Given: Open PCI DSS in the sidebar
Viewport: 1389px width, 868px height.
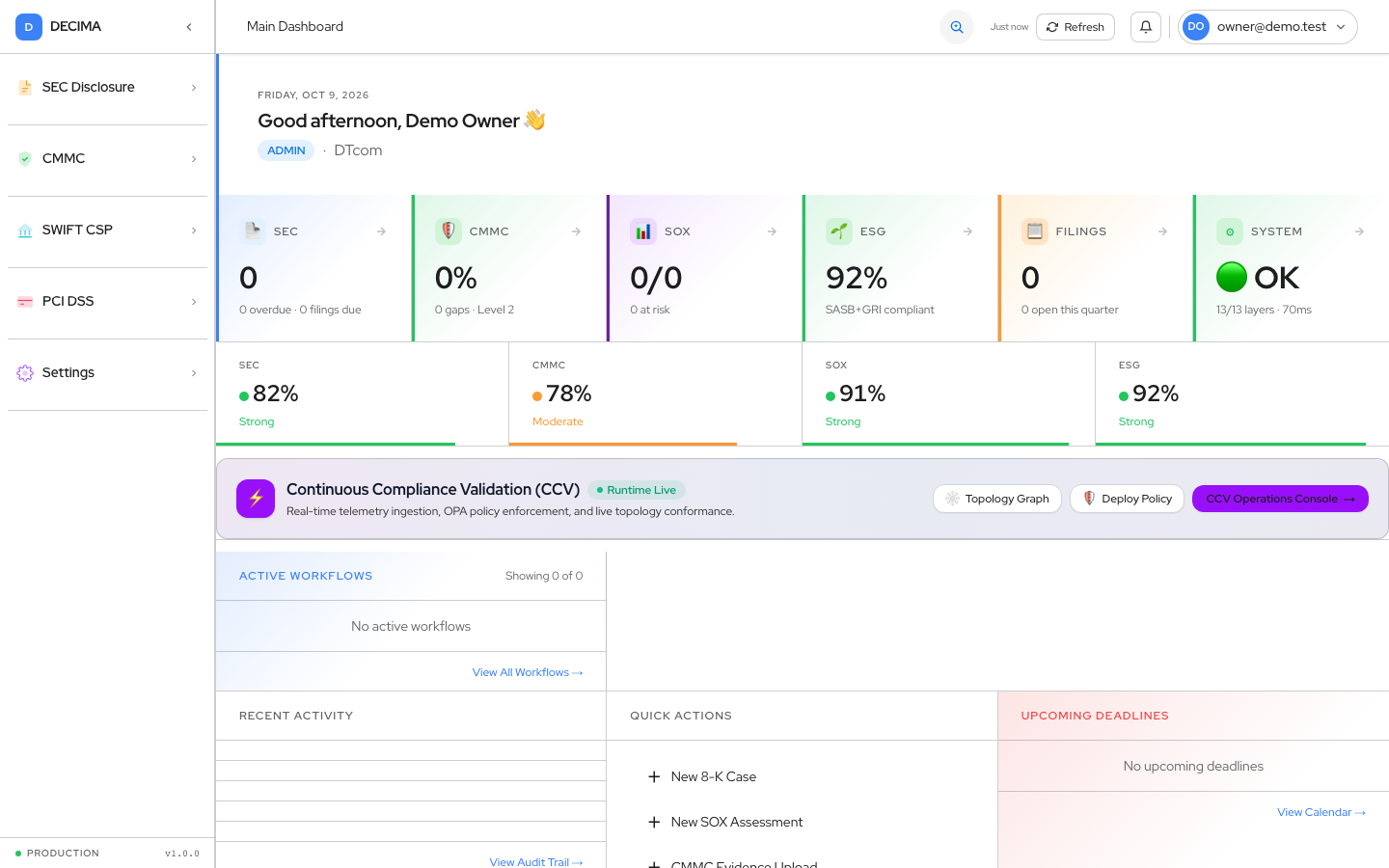Looking at the screenshot, I should pos(107,301).
